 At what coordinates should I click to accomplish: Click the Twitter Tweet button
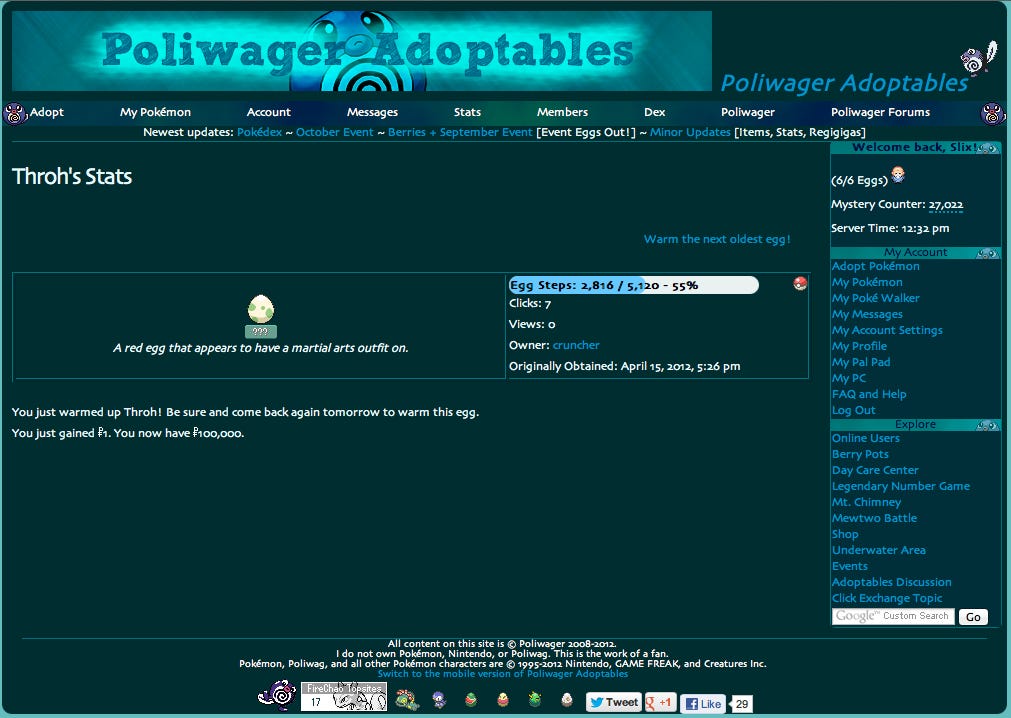[x=614, y=702]
